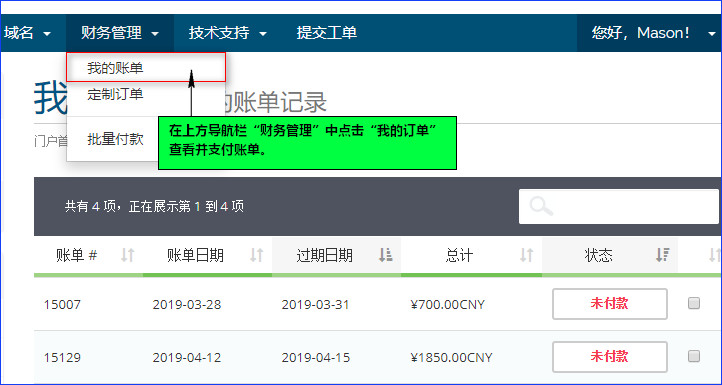Sort by 过期日期 column sort icon
This screenshot has width=722, height=385.
(x=385, y=255)
